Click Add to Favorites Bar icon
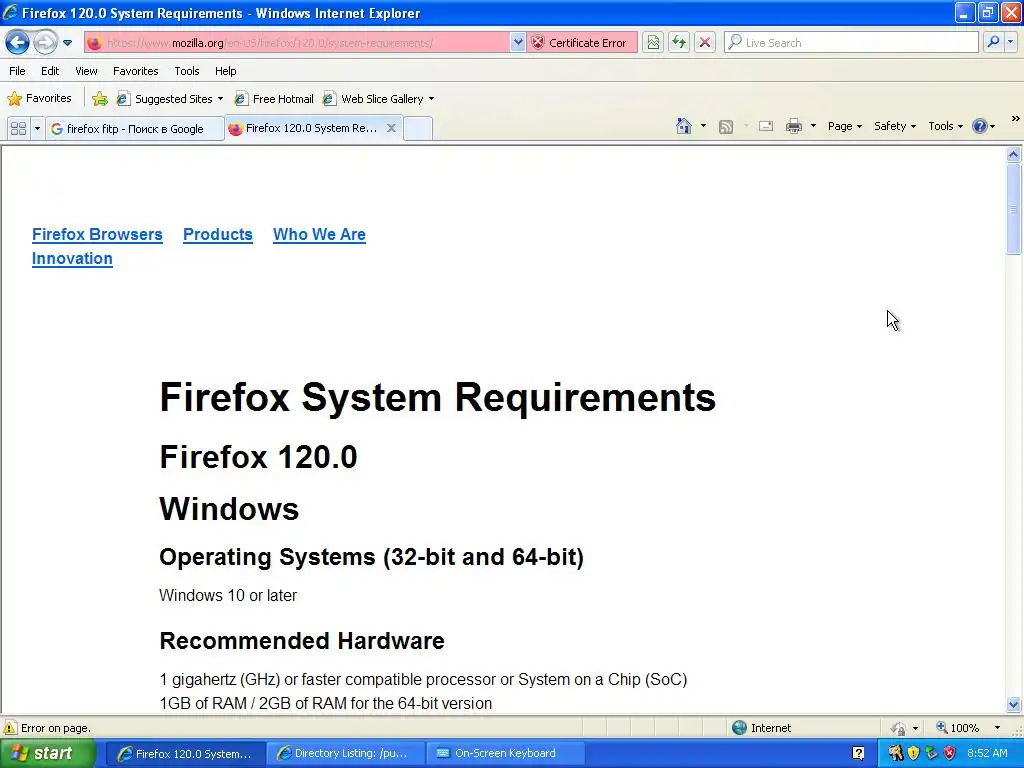This screenshot has width=1024, height=768. pyautogui.click(x=100, y=99)
